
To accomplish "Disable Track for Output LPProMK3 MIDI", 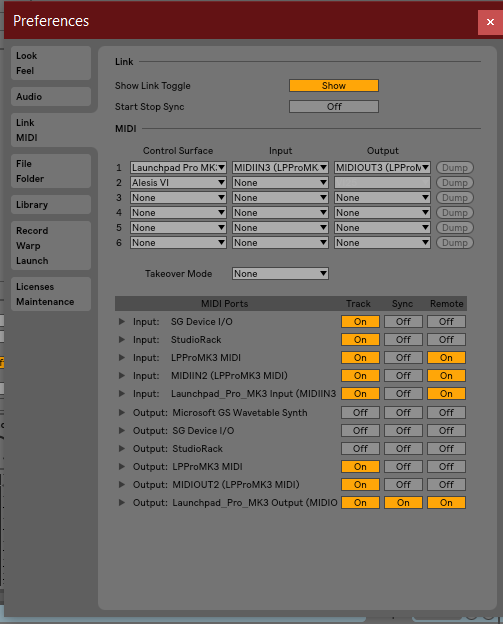I will pos(360,466).
